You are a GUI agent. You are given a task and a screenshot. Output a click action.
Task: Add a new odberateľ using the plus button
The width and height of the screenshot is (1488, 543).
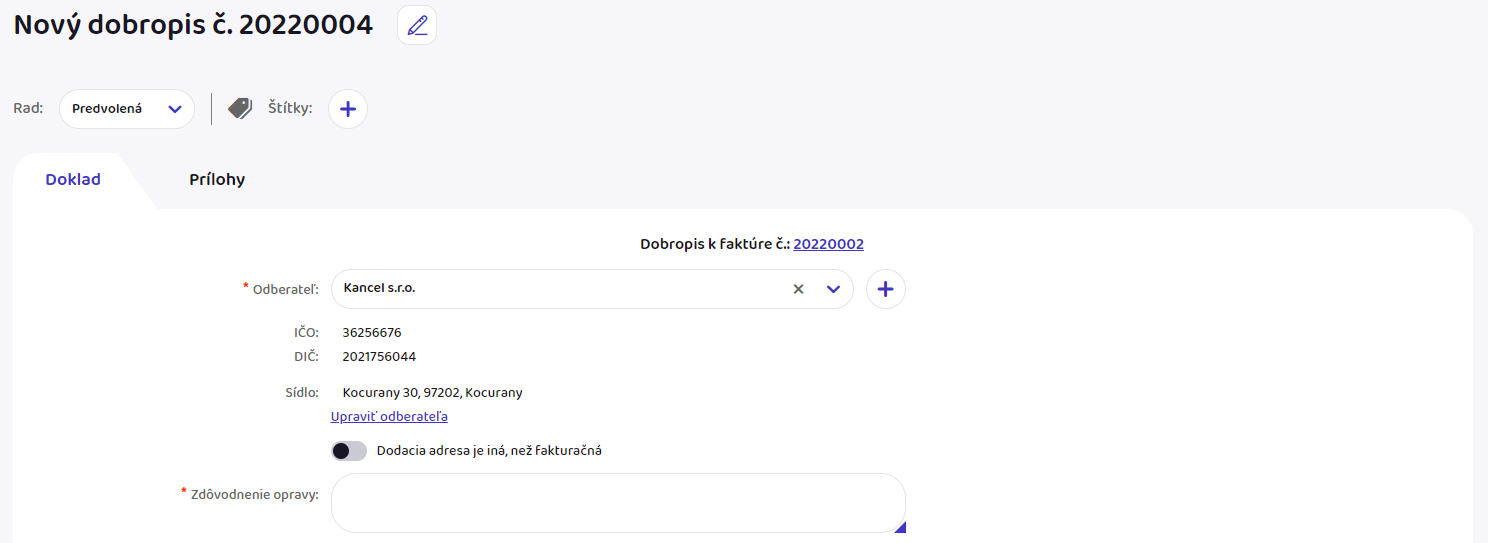tap(885, 289)
